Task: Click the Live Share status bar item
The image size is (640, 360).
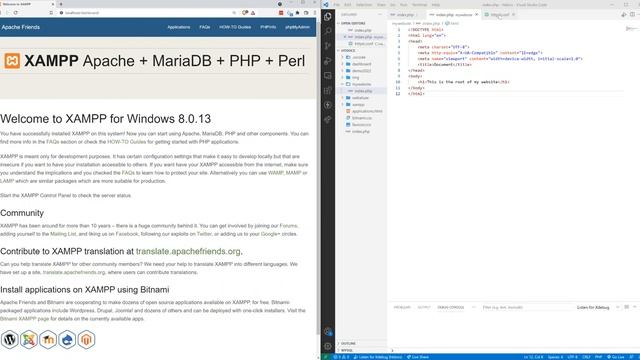Action: 418,357
